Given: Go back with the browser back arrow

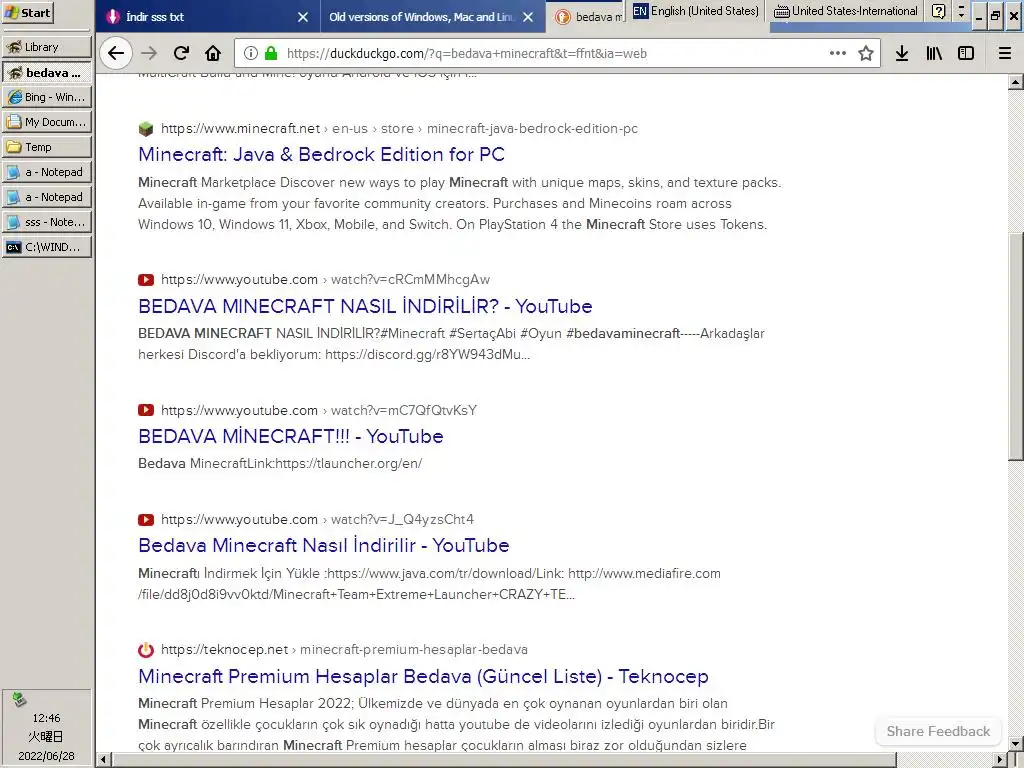Looking at the screenshot, I should (116, 53).
